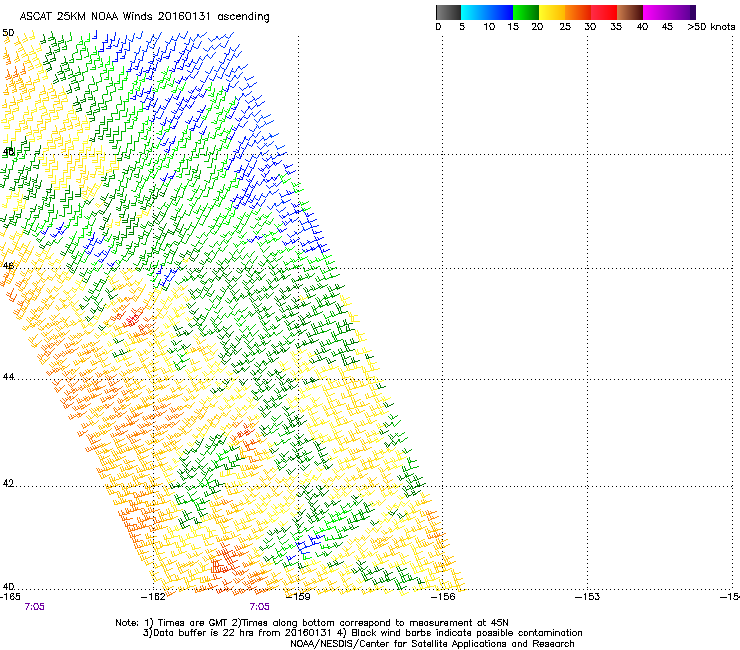Click the '10' label under the color legend
This screenshot has width=740, height=650.
489,27
